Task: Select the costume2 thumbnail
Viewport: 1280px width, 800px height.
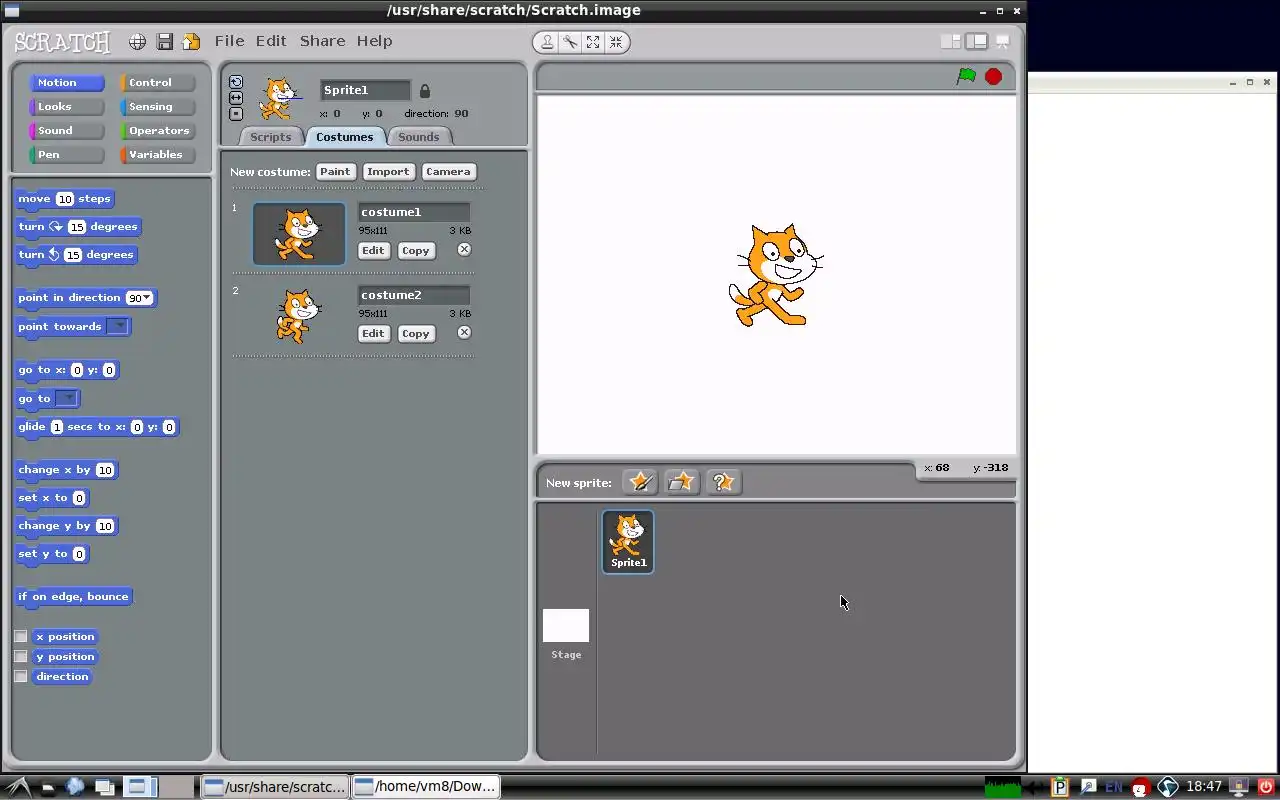Action: [x=299, y=317]
